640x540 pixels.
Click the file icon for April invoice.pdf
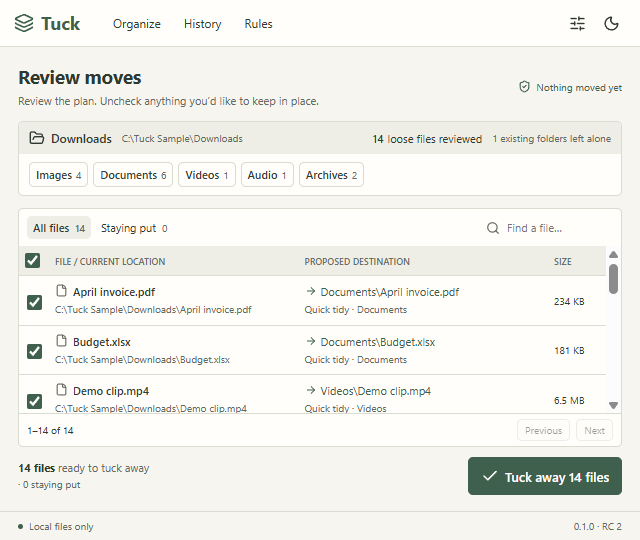61,291
